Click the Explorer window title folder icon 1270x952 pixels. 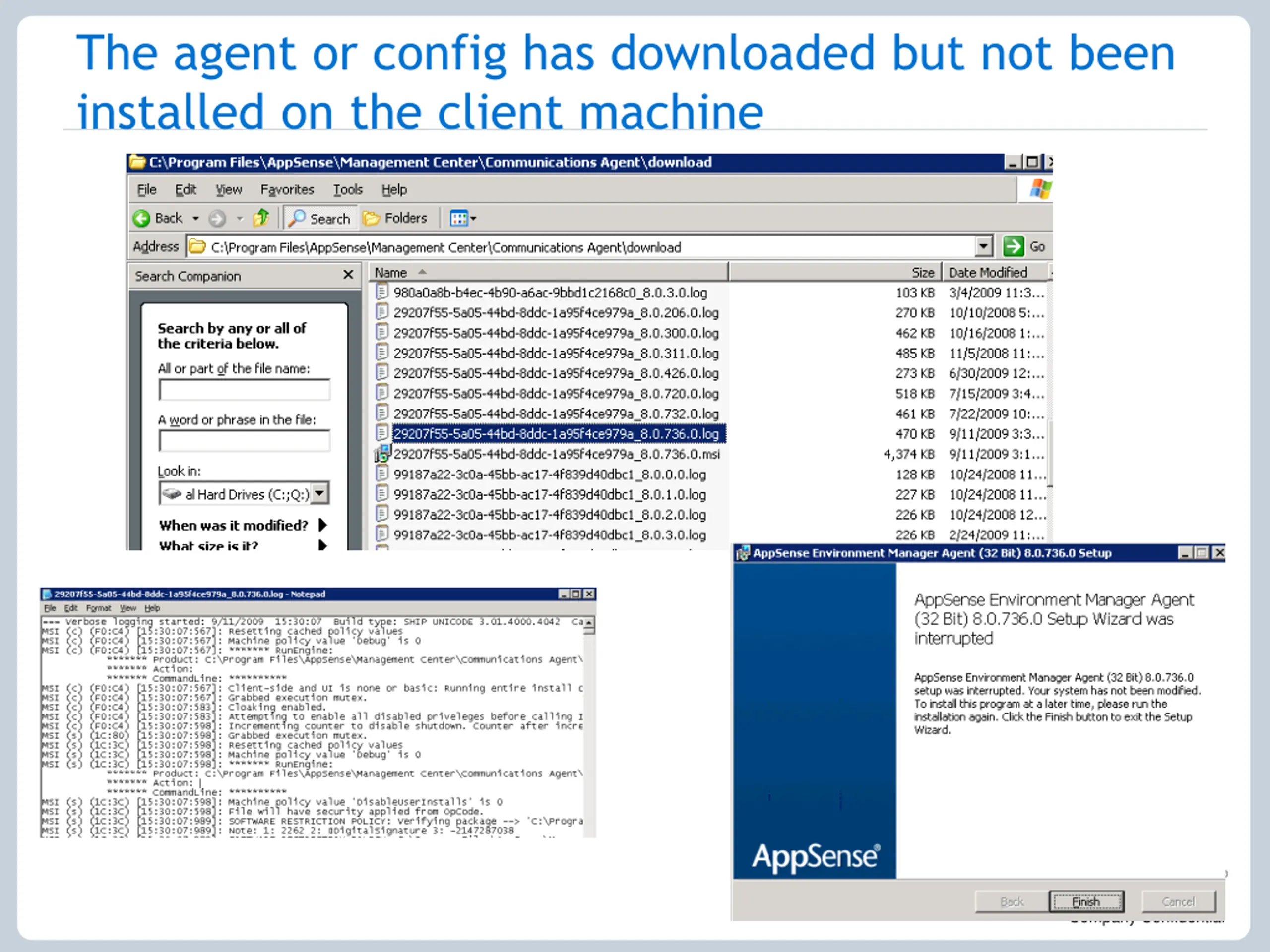[x=137, y=163]
